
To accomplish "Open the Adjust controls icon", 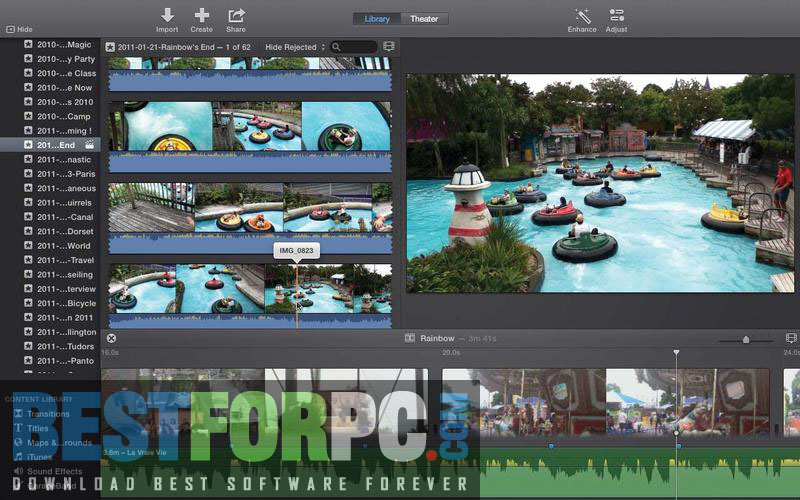I will click(616, 15).
